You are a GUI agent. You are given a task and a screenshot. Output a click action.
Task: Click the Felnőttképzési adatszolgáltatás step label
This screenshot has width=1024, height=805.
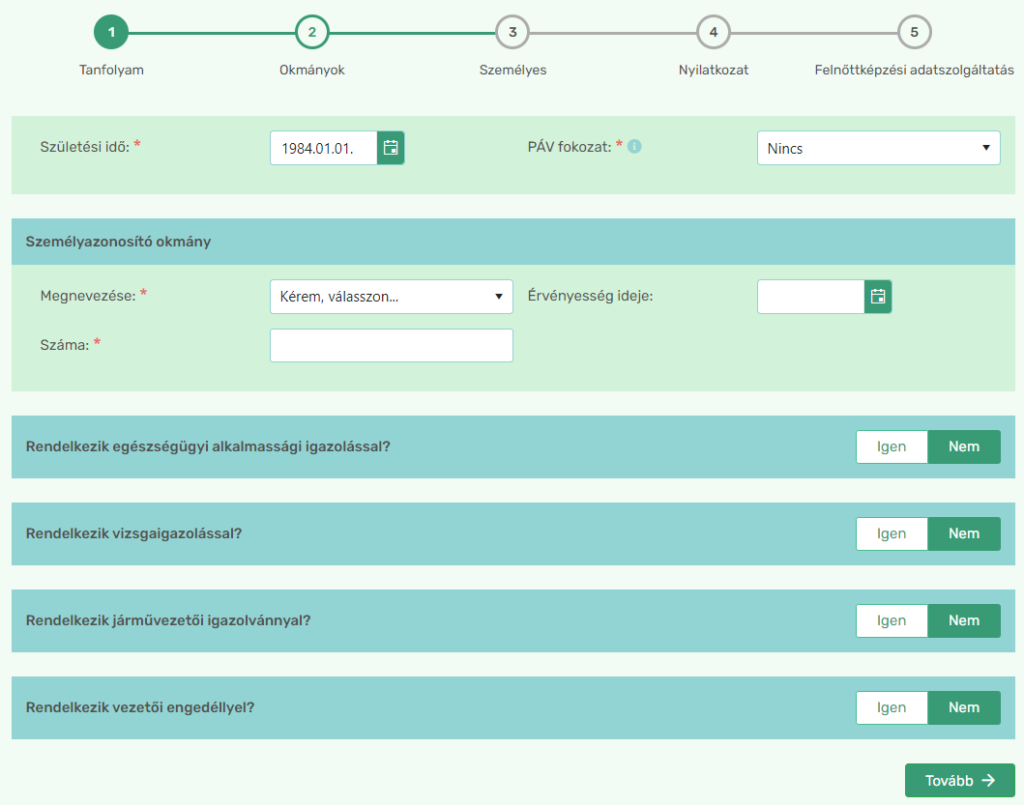(x=914, y=70)
